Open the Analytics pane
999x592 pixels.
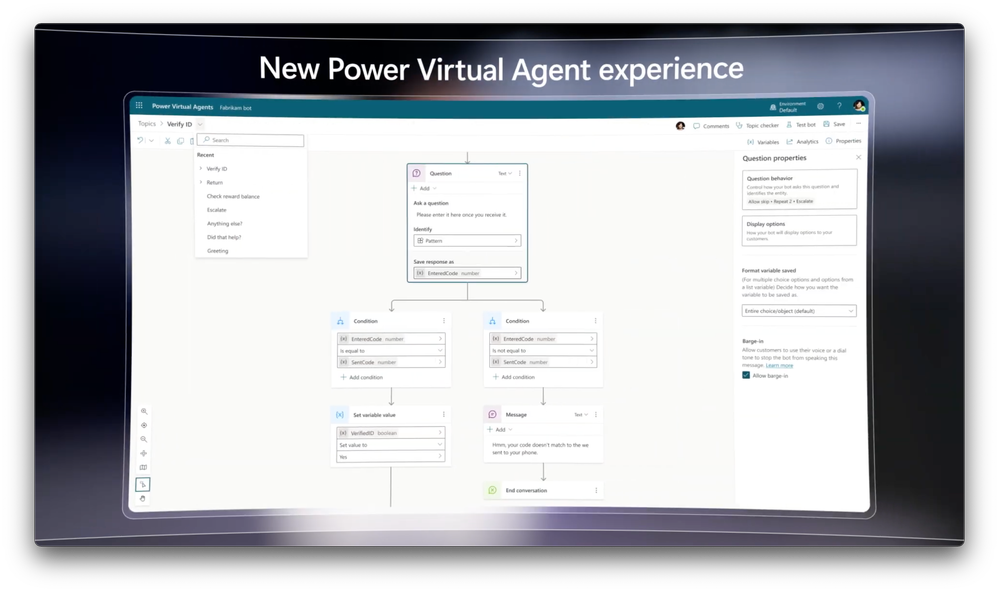point(803,141)
